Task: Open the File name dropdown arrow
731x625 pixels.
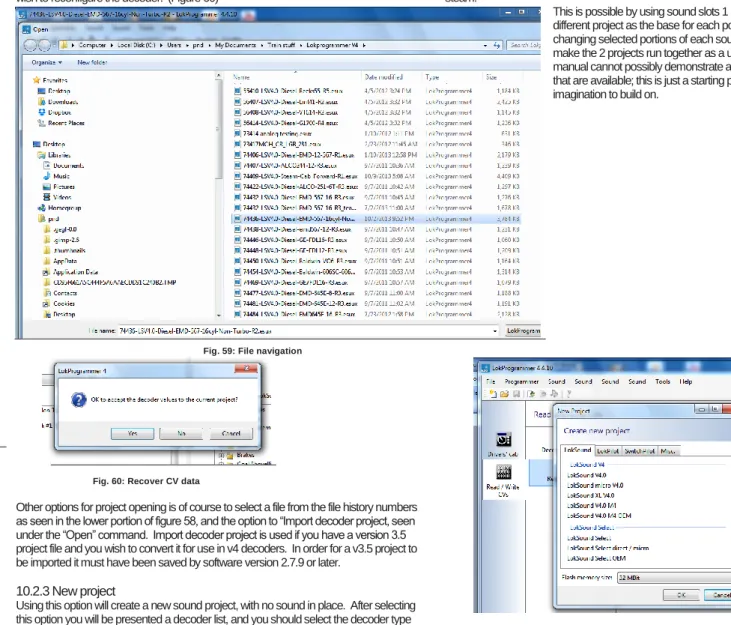Action: tap(495, 331)
